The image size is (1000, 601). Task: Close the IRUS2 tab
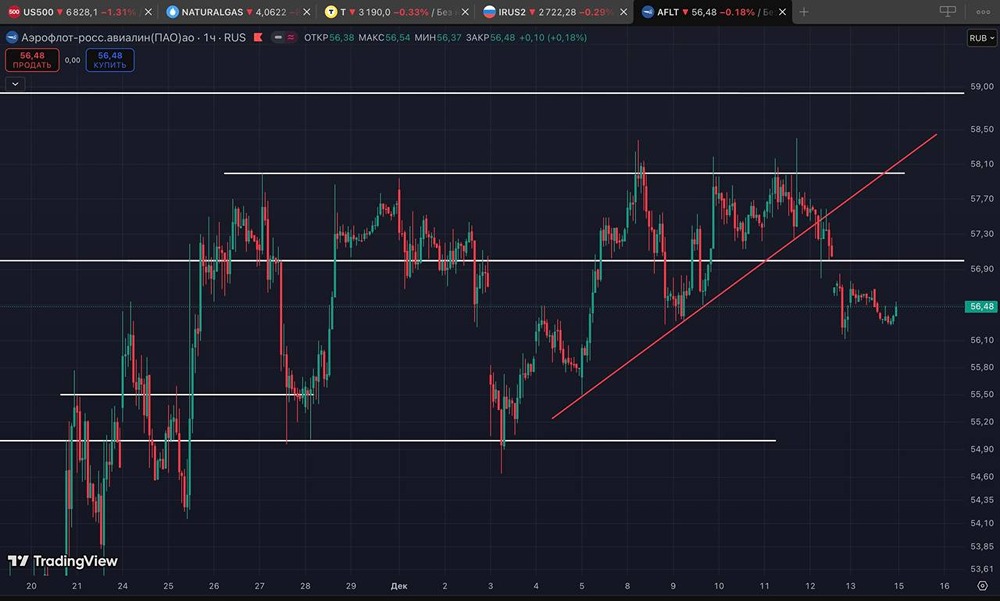point(623,11)
